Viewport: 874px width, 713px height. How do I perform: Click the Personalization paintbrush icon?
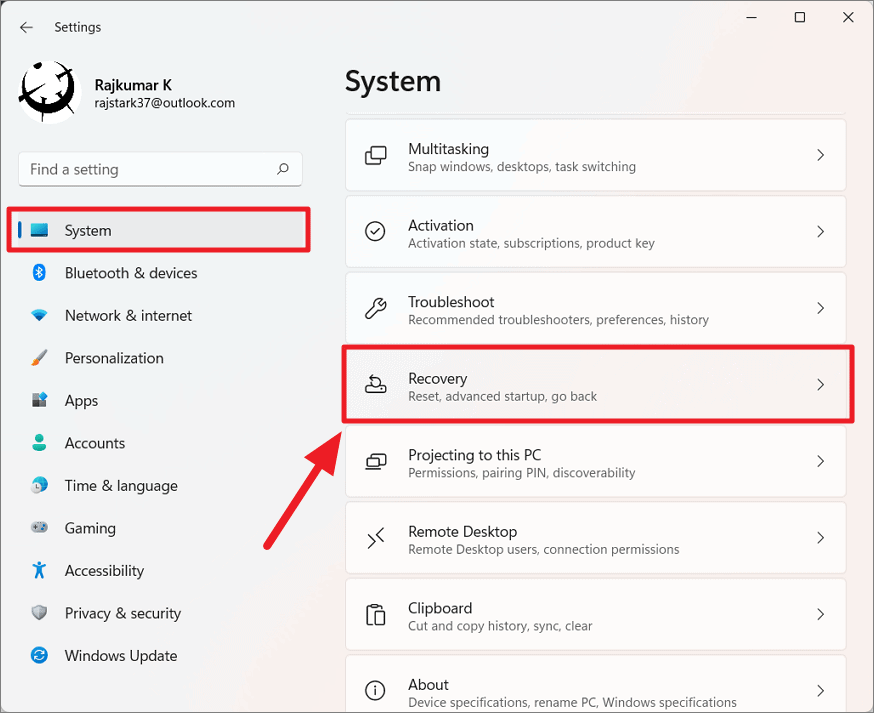click(39, 358)
